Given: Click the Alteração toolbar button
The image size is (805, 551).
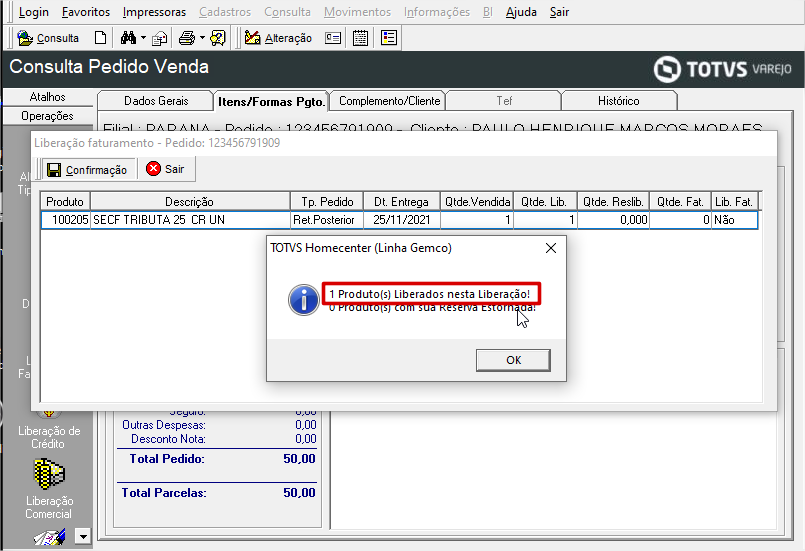Looking at the screenshot, I should (278, 38).
